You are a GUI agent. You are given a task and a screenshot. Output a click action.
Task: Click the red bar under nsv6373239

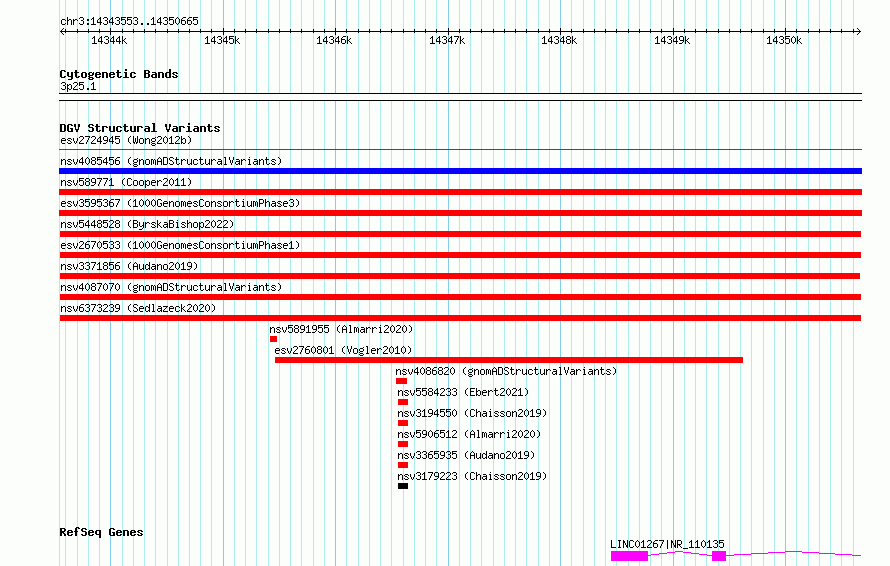coord(460,318)
